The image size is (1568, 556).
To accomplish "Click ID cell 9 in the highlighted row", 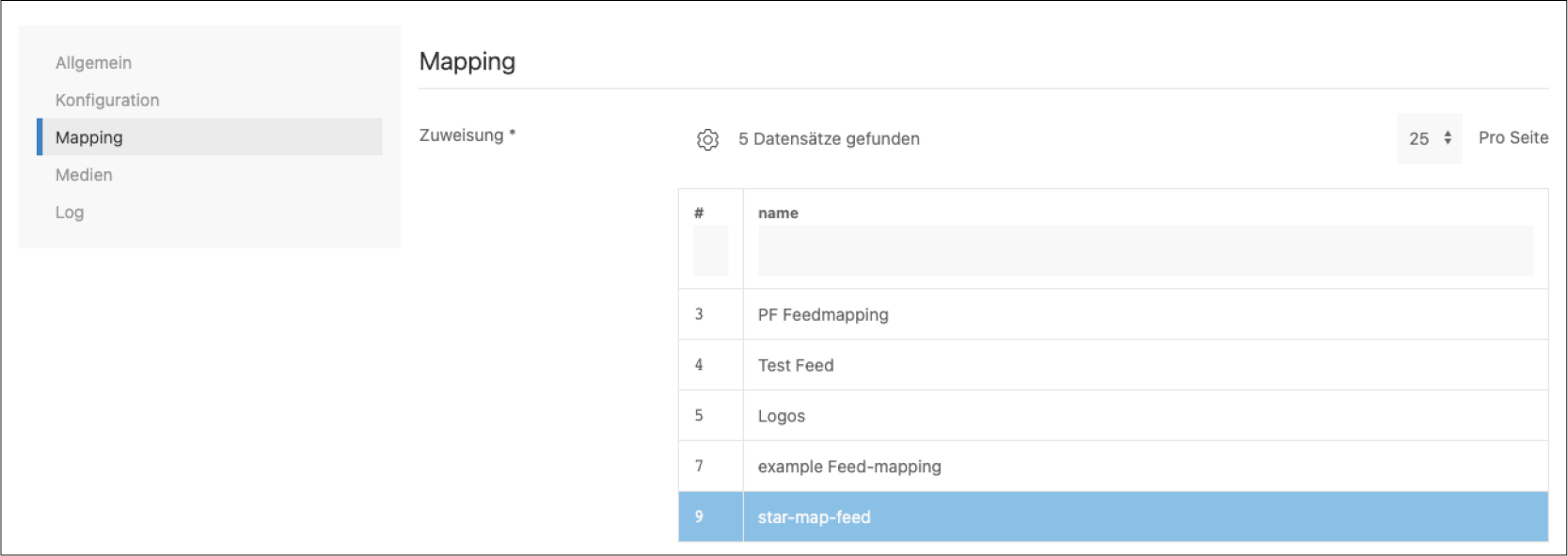I will (699, 516).
